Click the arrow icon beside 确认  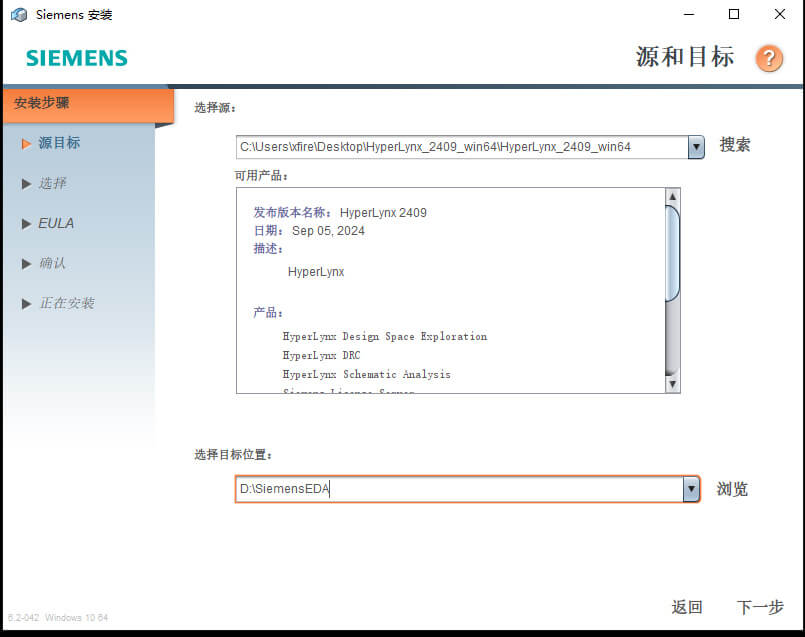coord(26,264)
